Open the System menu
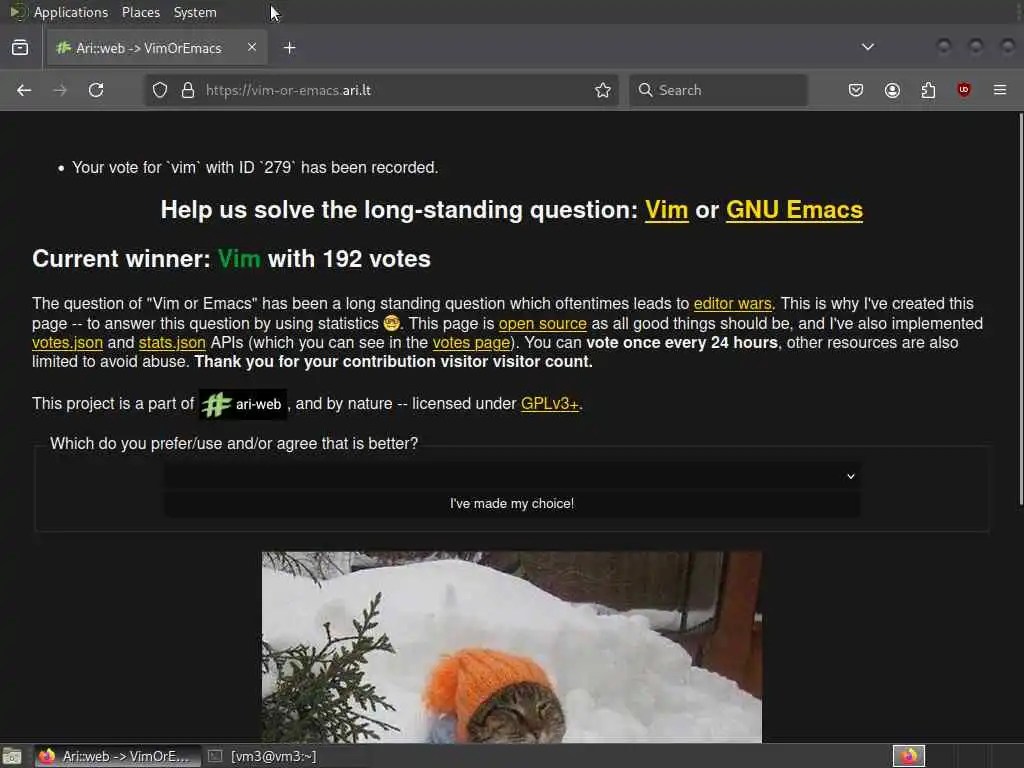Viewport: 1024px width, 768px height. (x=195, y=12)
